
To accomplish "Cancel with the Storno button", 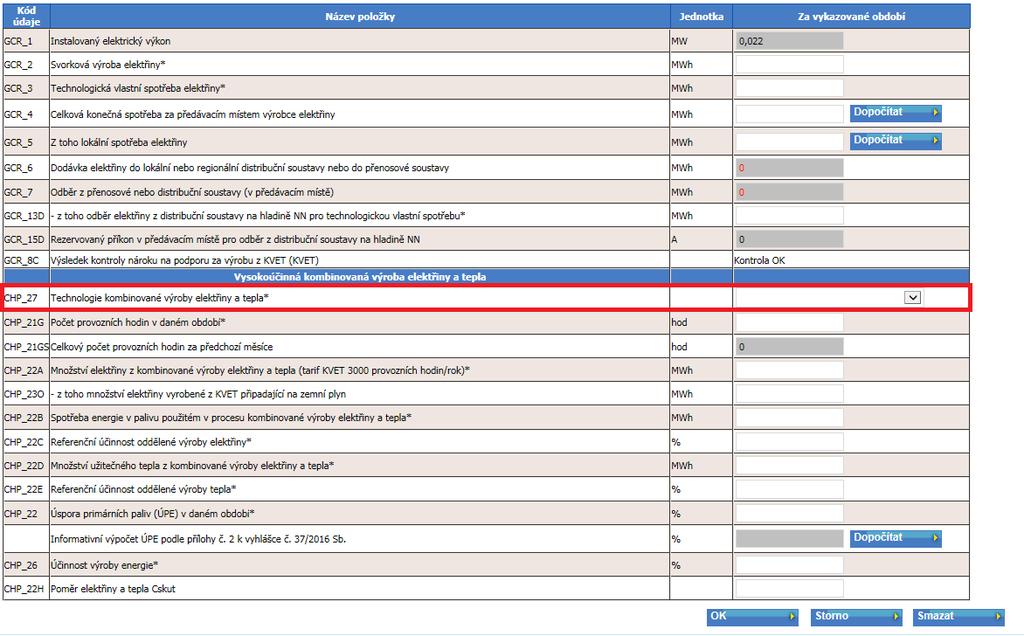I will click(856, 616).
